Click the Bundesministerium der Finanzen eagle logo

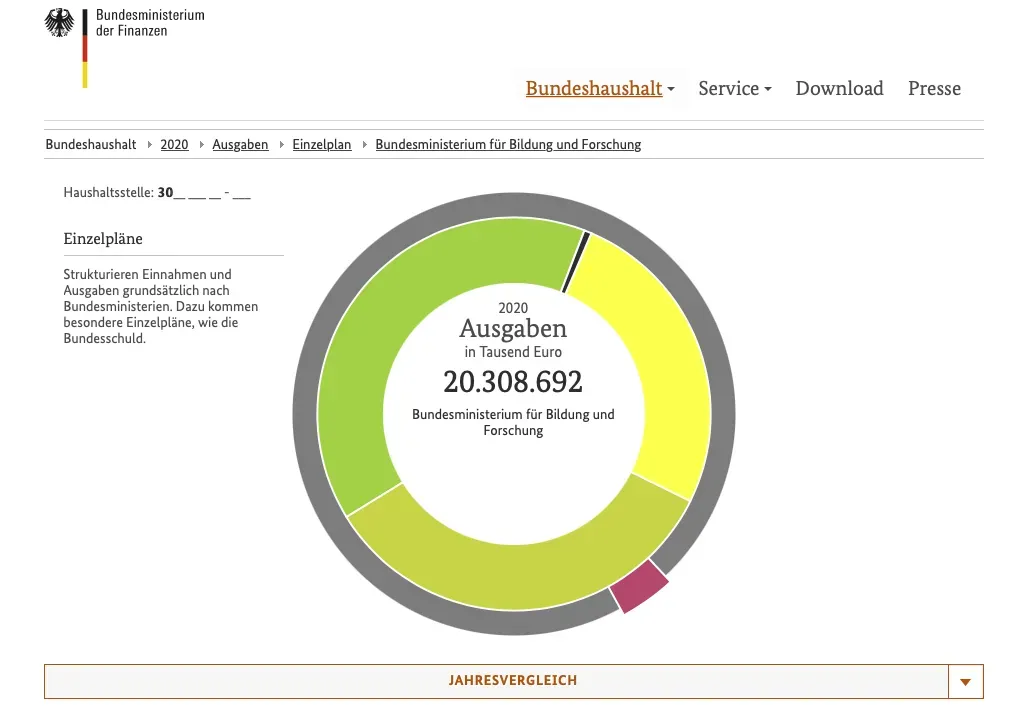point(60,24)
